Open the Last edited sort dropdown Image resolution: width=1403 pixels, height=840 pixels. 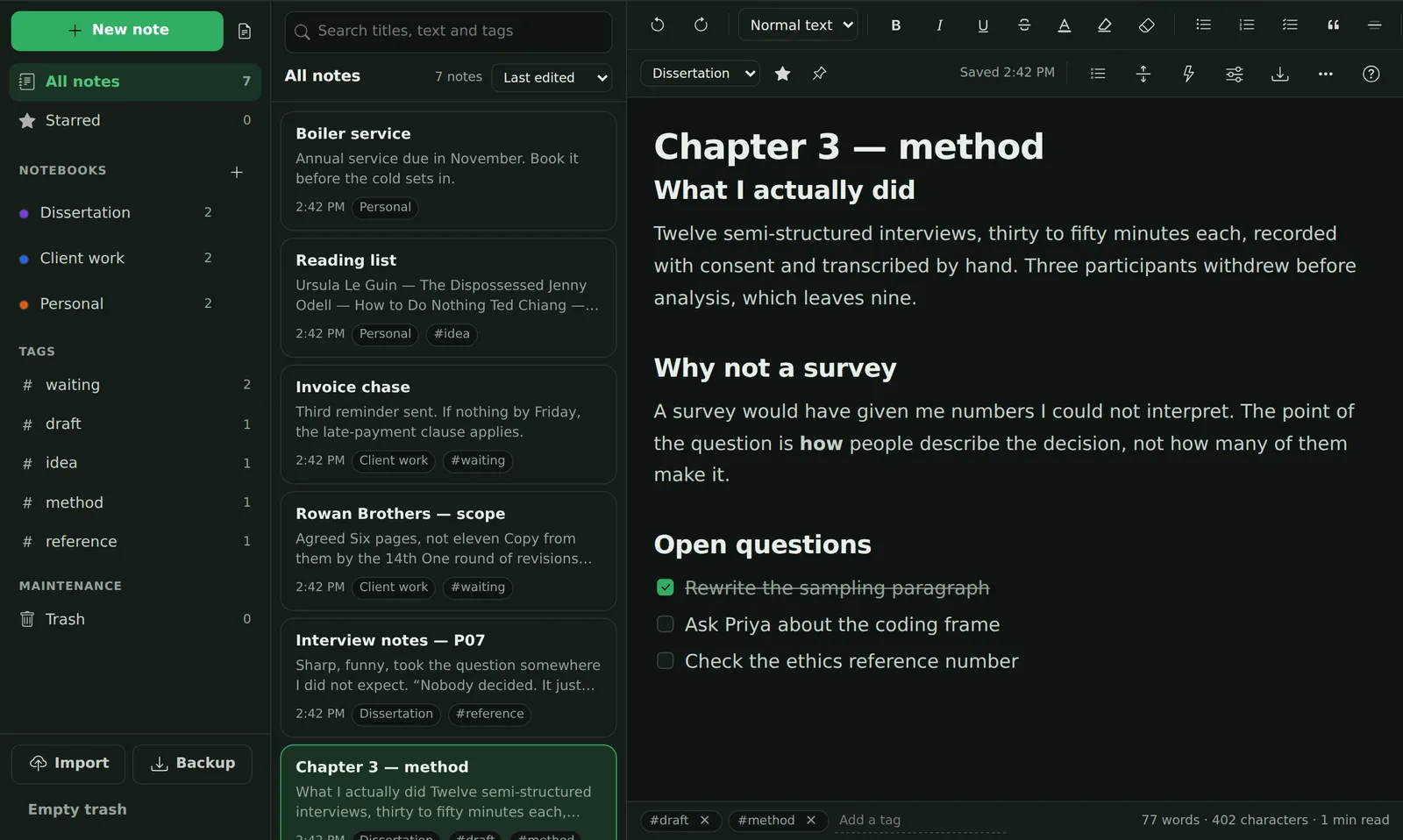click(552, 77)
